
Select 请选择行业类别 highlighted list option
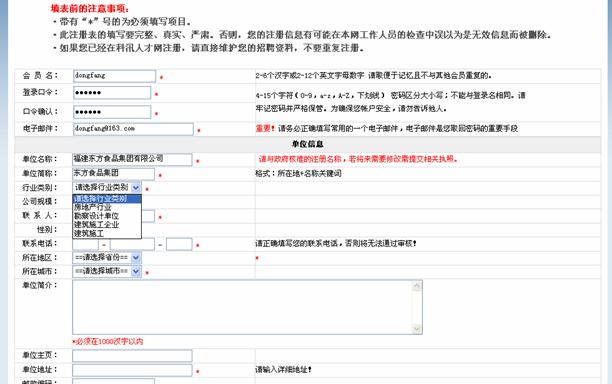[107, 199]
